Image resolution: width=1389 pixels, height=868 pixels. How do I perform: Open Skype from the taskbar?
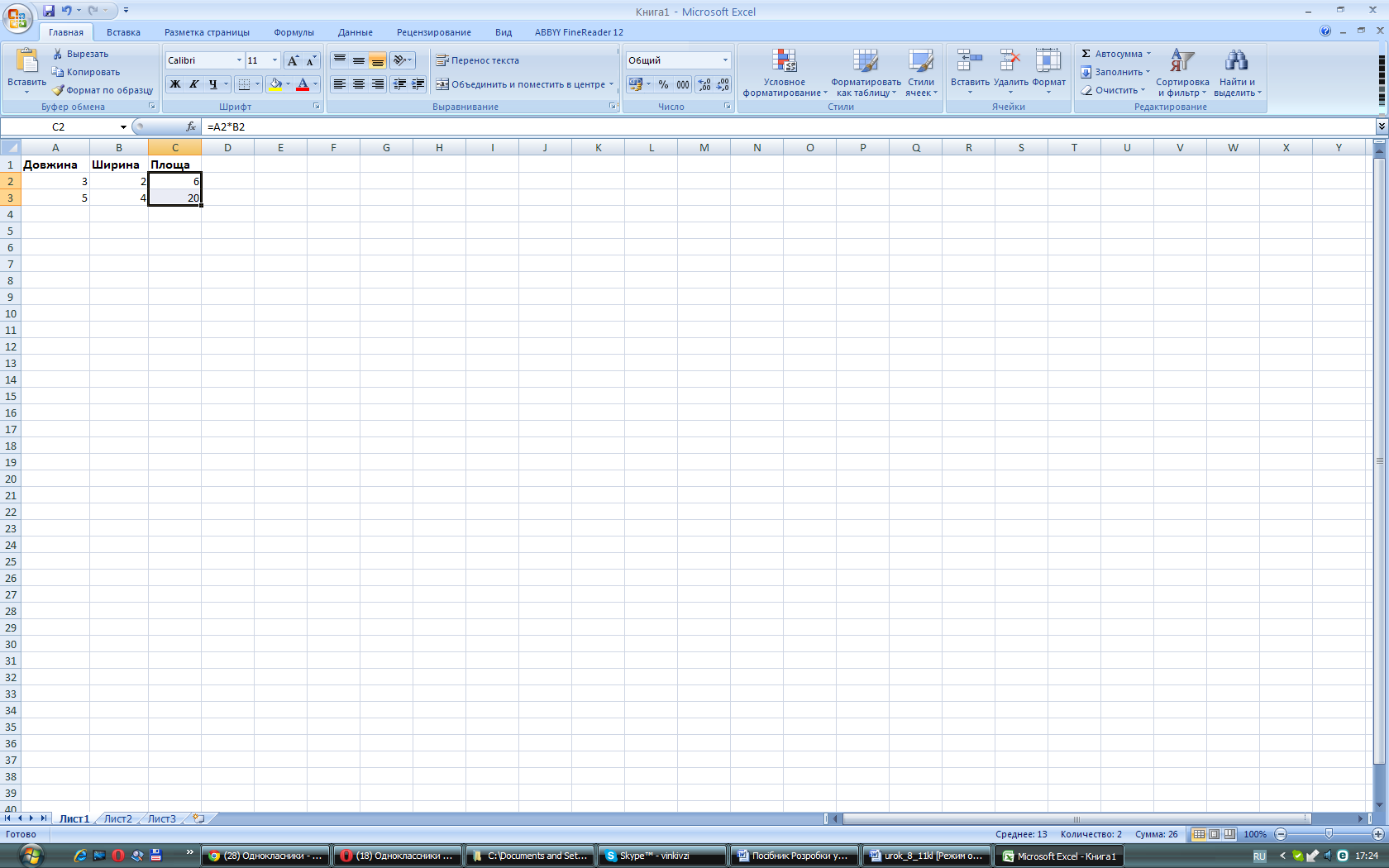click(x=661, y=856)
